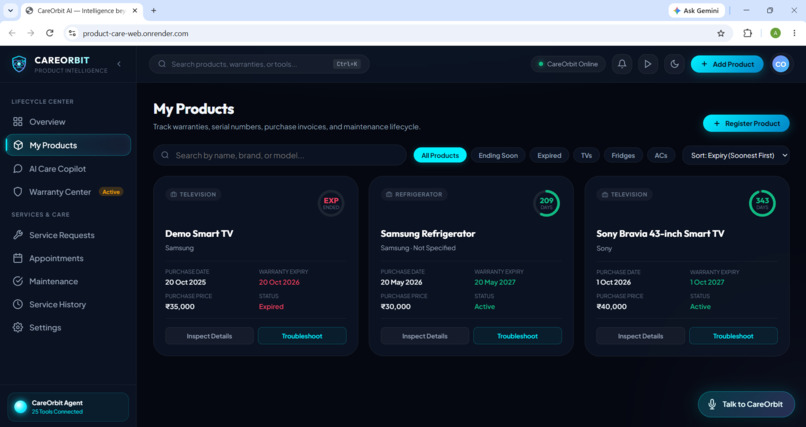The image size is (806, 427).
Task: Bookmark this page with the star icon
Action: tap(721, 33)
